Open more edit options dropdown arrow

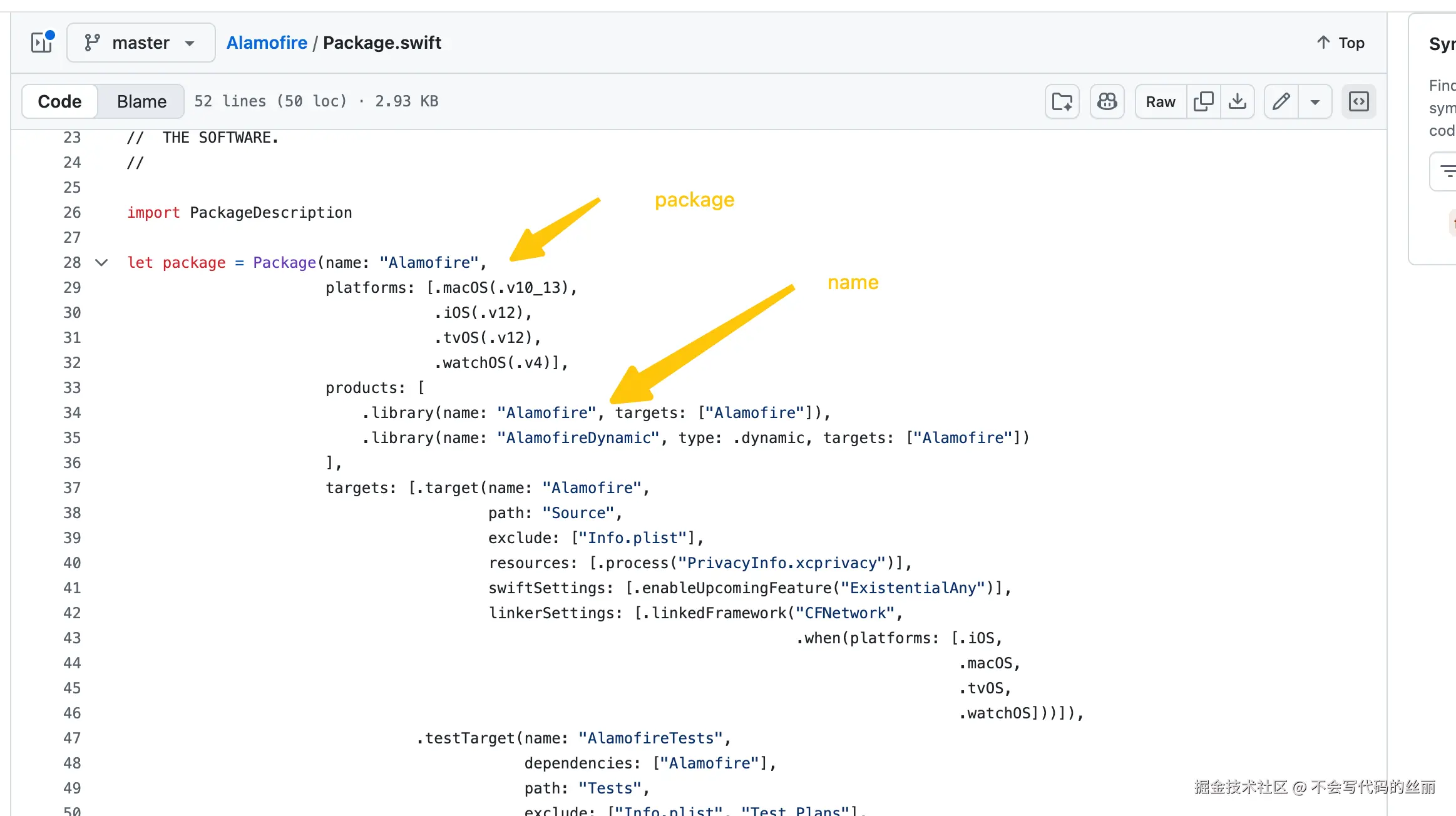click(x=1315, y=101)
